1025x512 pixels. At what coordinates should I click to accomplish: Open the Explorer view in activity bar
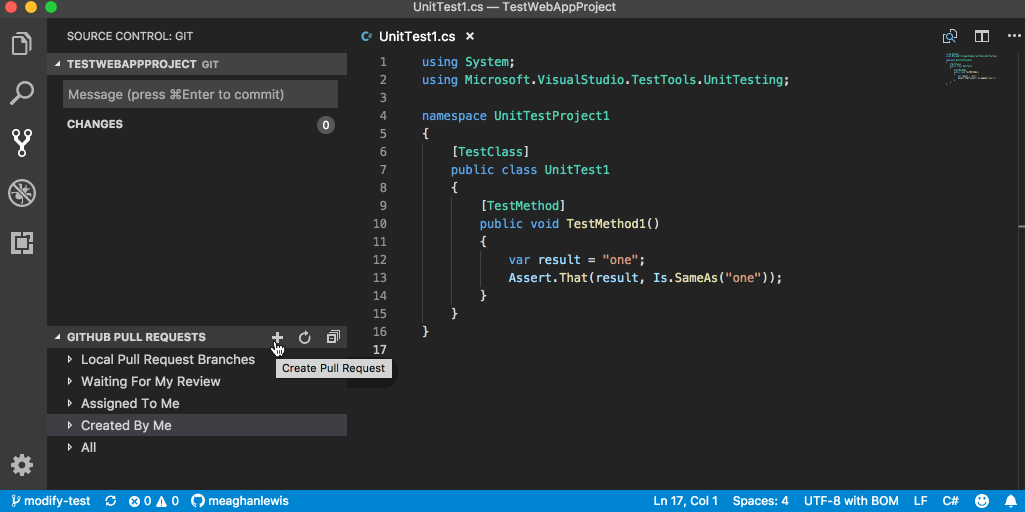(22, 45)
